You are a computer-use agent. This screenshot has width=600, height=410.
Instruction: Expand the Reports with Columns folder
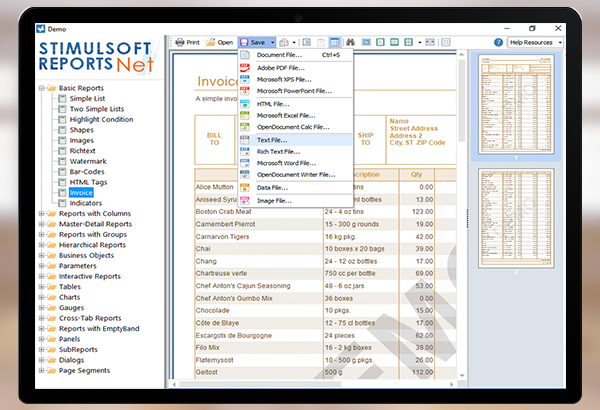(41, 213)
